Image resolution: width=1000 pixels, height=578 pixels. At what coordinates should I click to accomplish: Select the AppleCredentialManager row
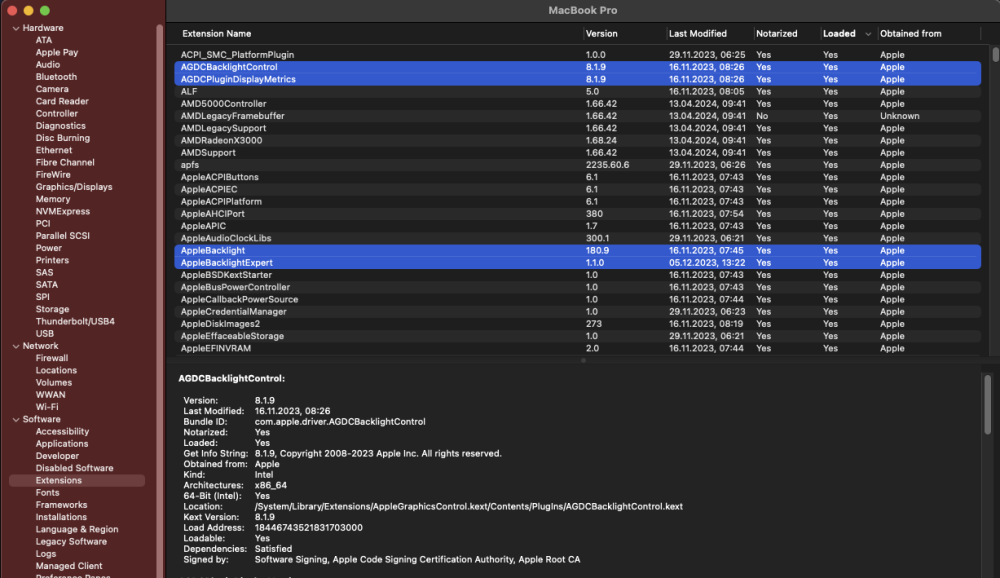click(x=577, y=312)
